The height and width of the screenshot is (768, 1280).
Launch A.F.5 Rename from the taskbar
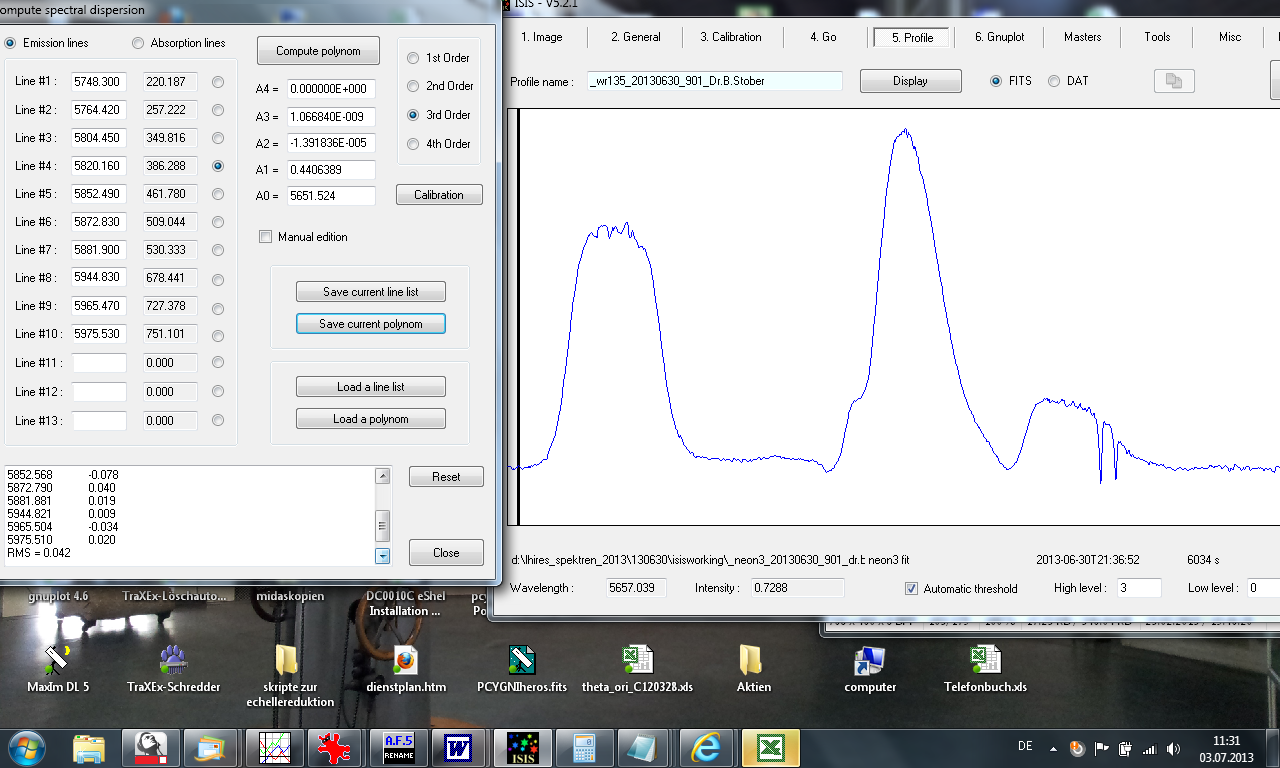tap(399, 747)
